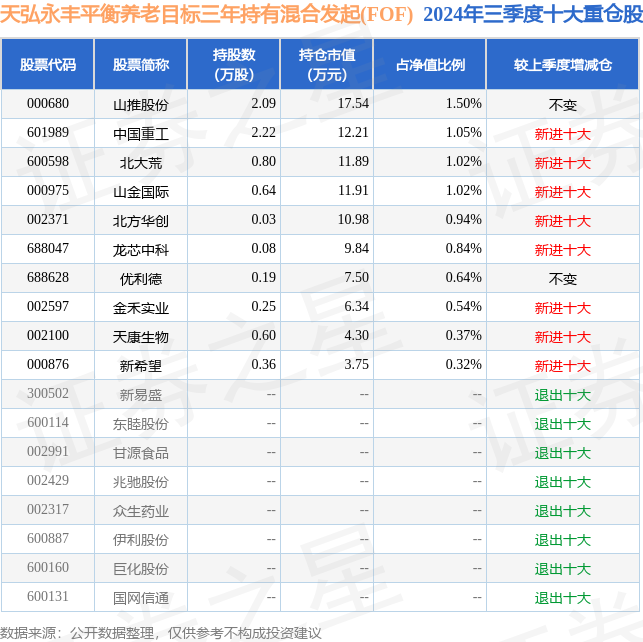Select stock code 002429
The image size is (643, 642).
click(48, 481)
